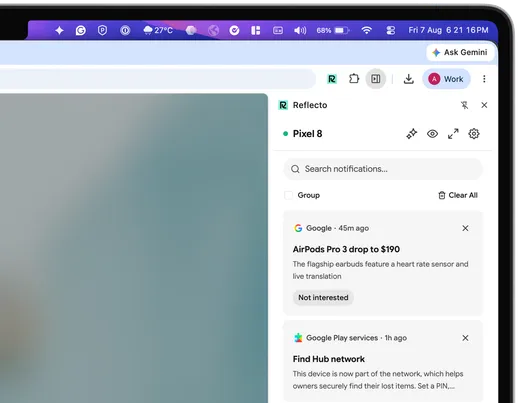This screenshot has height=403, width=520.
Task: Open Chrome three-dot menu
Action: coord(484,79)
